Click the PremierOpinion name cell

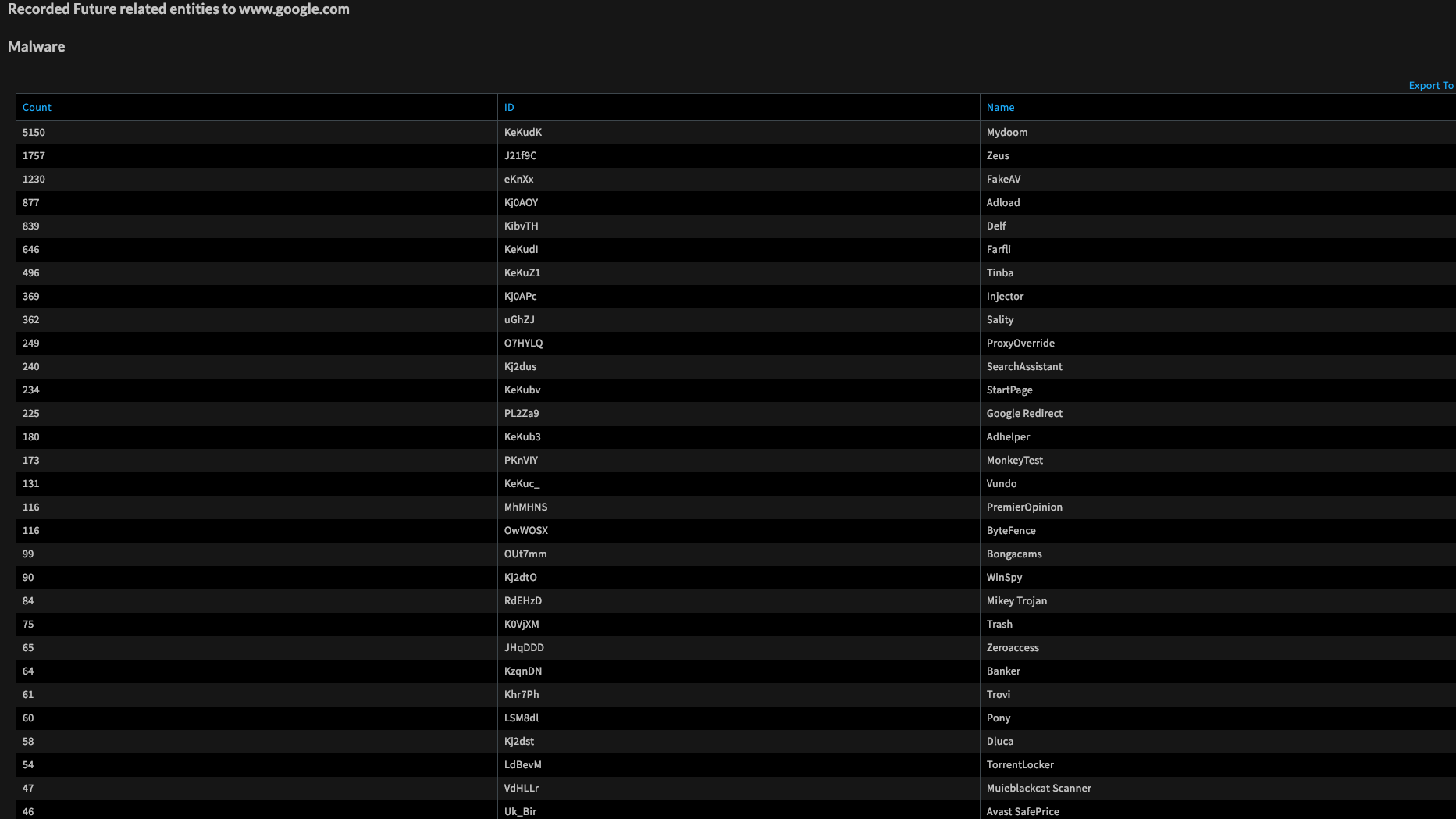(x=1023, y=507)
